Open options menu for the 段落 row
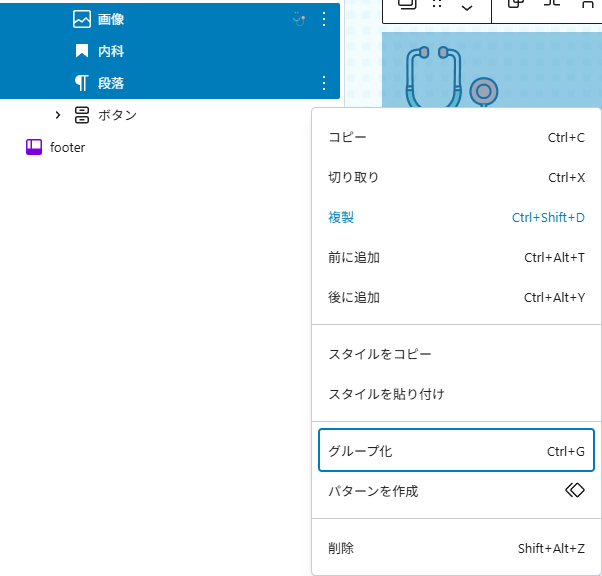 point(324,83)
